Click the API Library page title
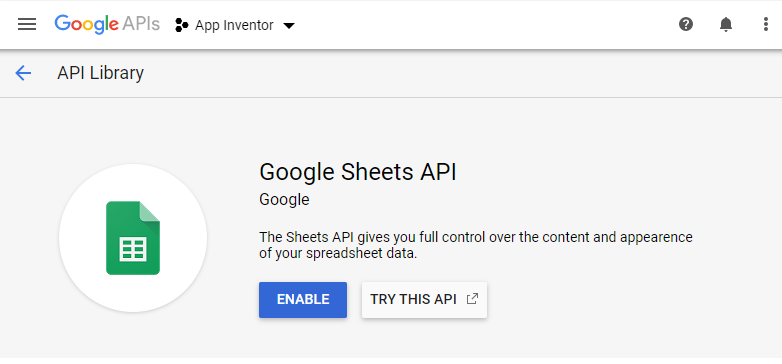Image resolution: width=782 pixels, height=364 pixels. pyautogui.click(x=100, y=73)
